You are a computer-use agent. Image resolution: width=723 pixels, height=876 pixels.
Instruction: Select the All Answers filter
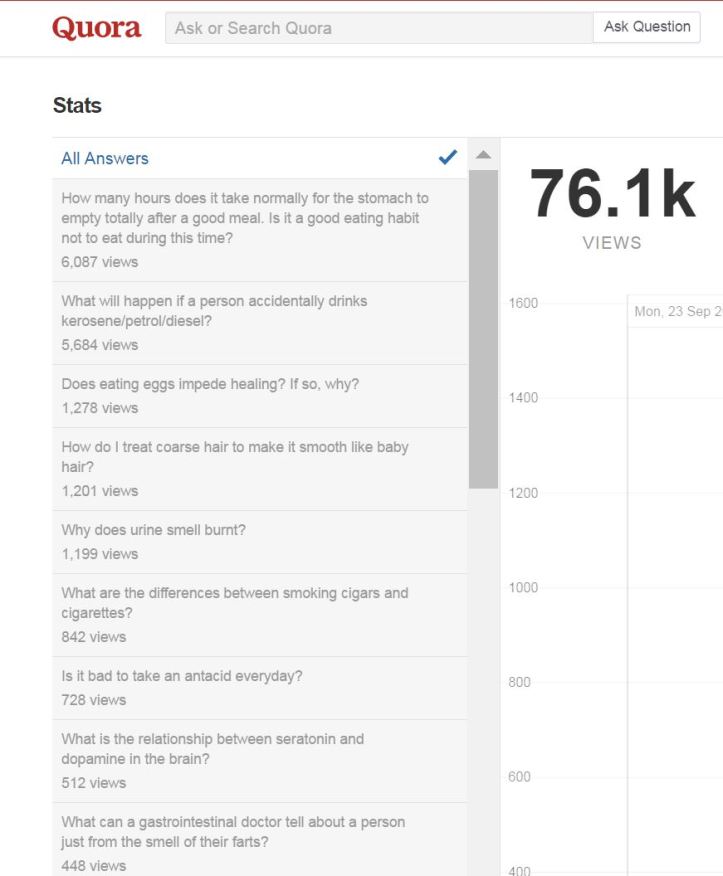[105, 157]
